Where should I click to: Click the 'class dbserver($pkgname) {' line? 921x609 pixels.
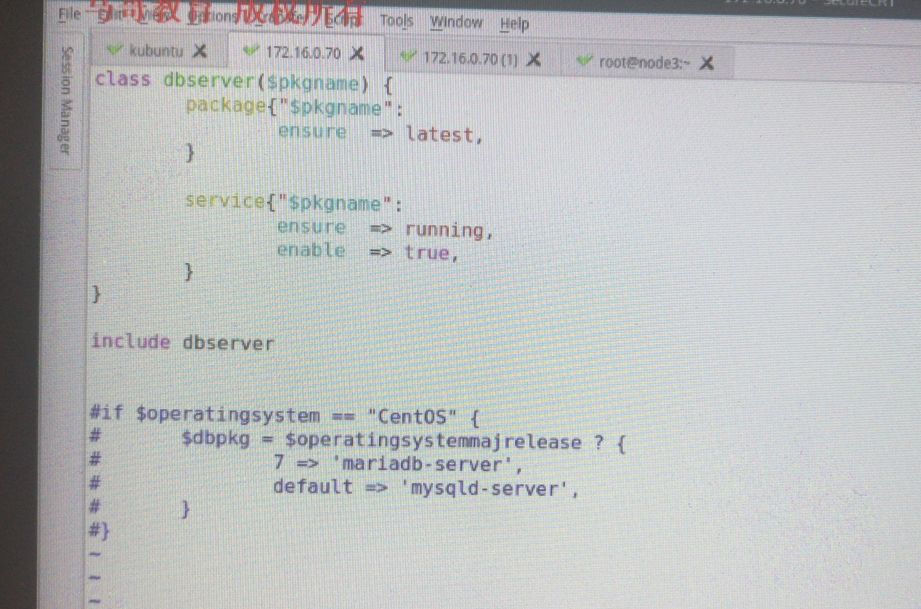pos(243,82)
